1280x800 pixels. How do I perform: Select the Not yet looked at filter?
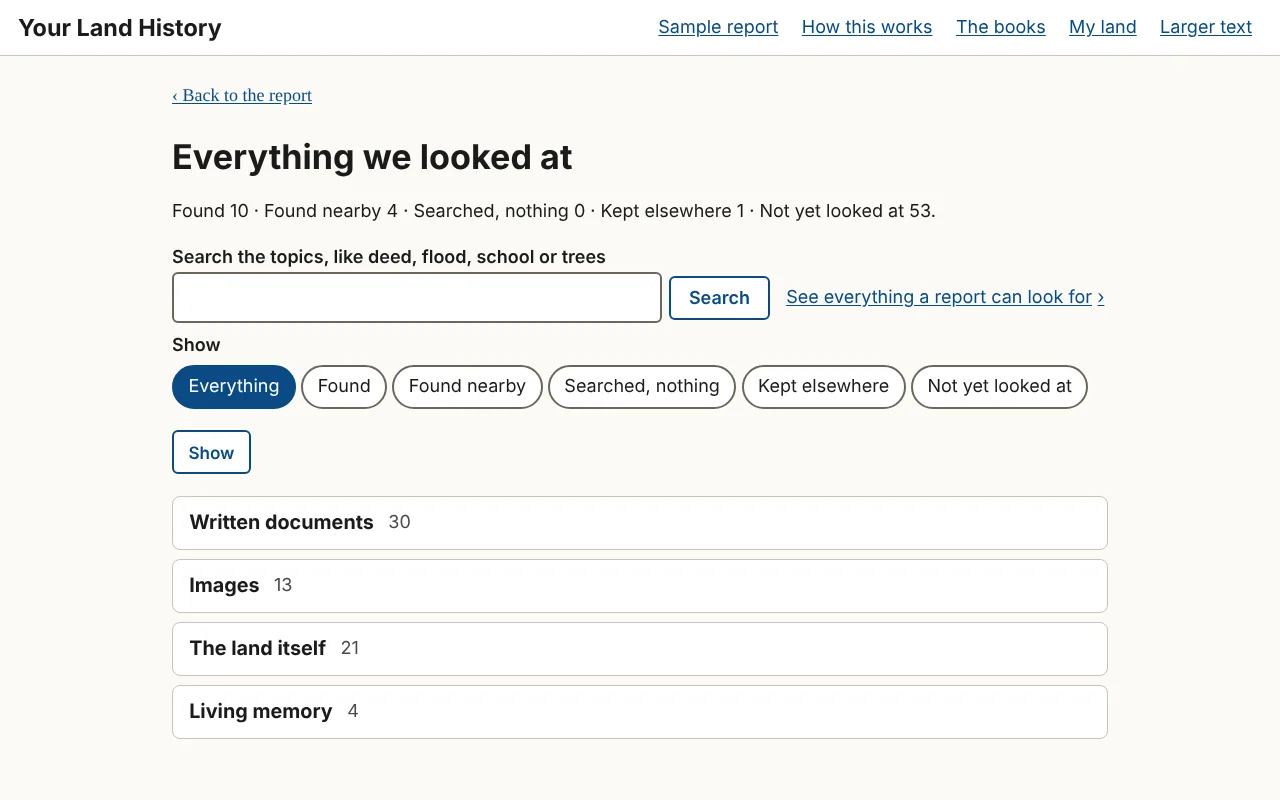click(x=999, y=387)
